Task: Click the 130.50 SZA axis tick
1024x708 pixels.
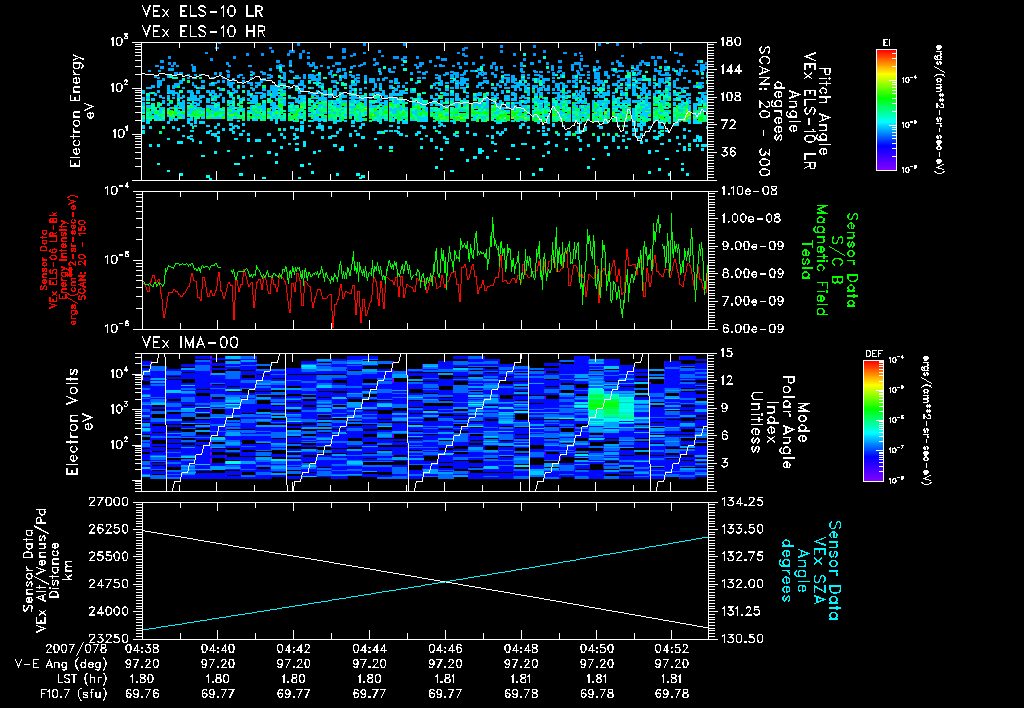Action: click(742, 638)
